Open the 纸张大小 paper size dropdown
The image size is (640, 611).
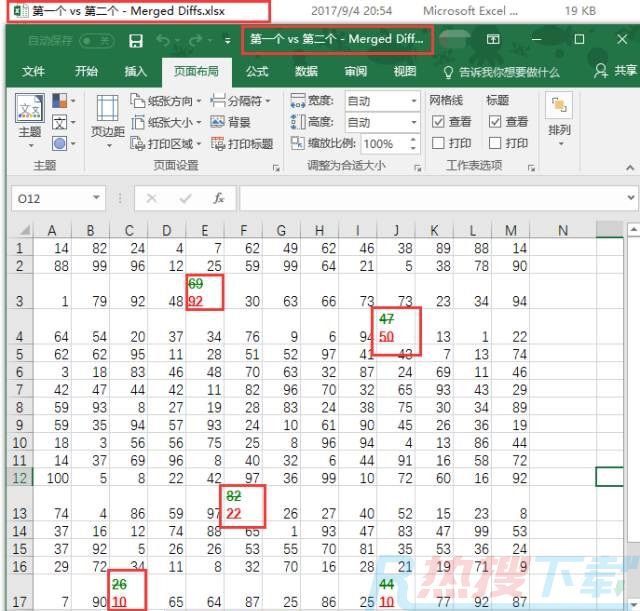coord(166,122)
